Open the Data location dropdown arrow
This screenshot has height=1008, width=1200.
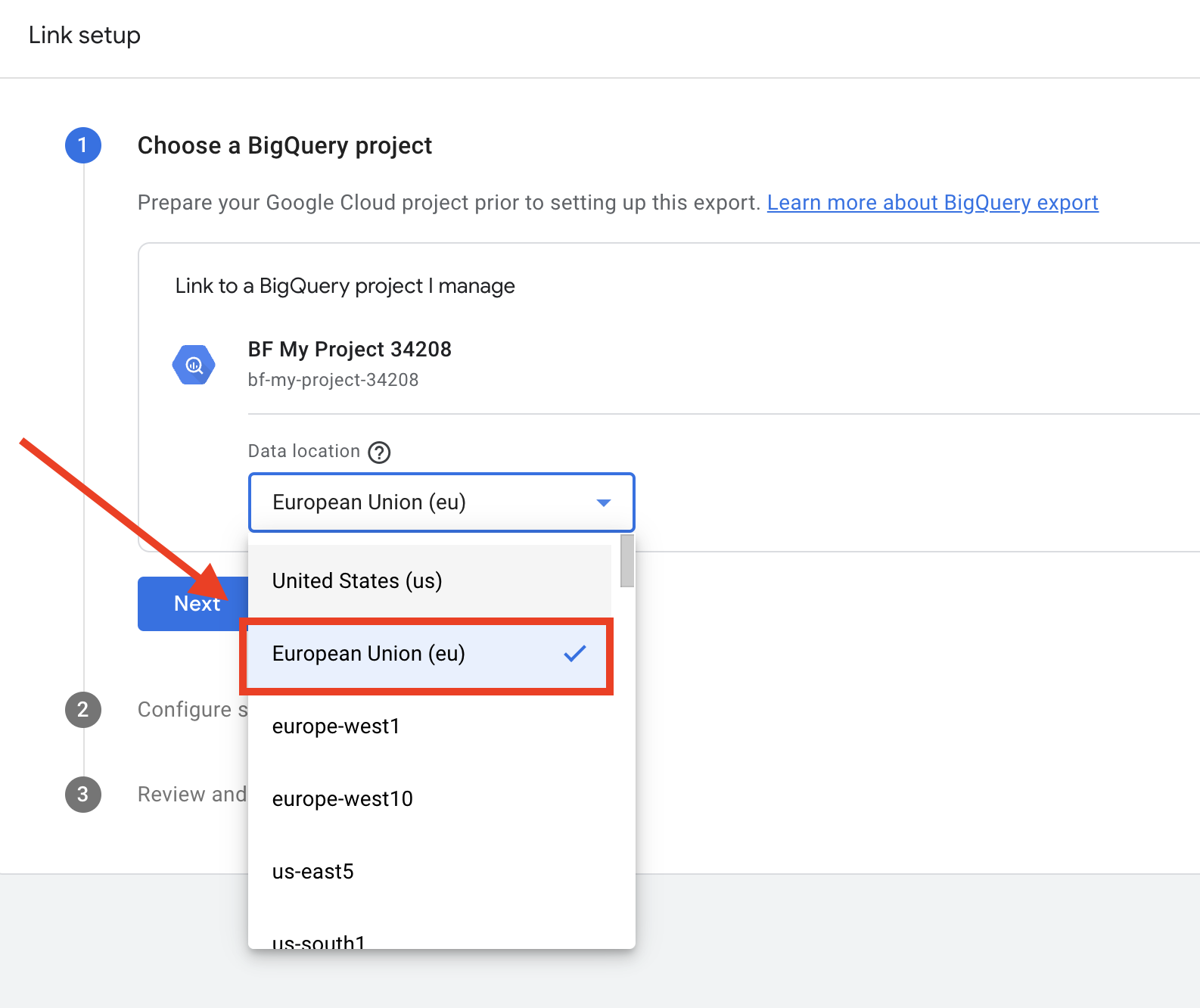click(x=603, y=502)
